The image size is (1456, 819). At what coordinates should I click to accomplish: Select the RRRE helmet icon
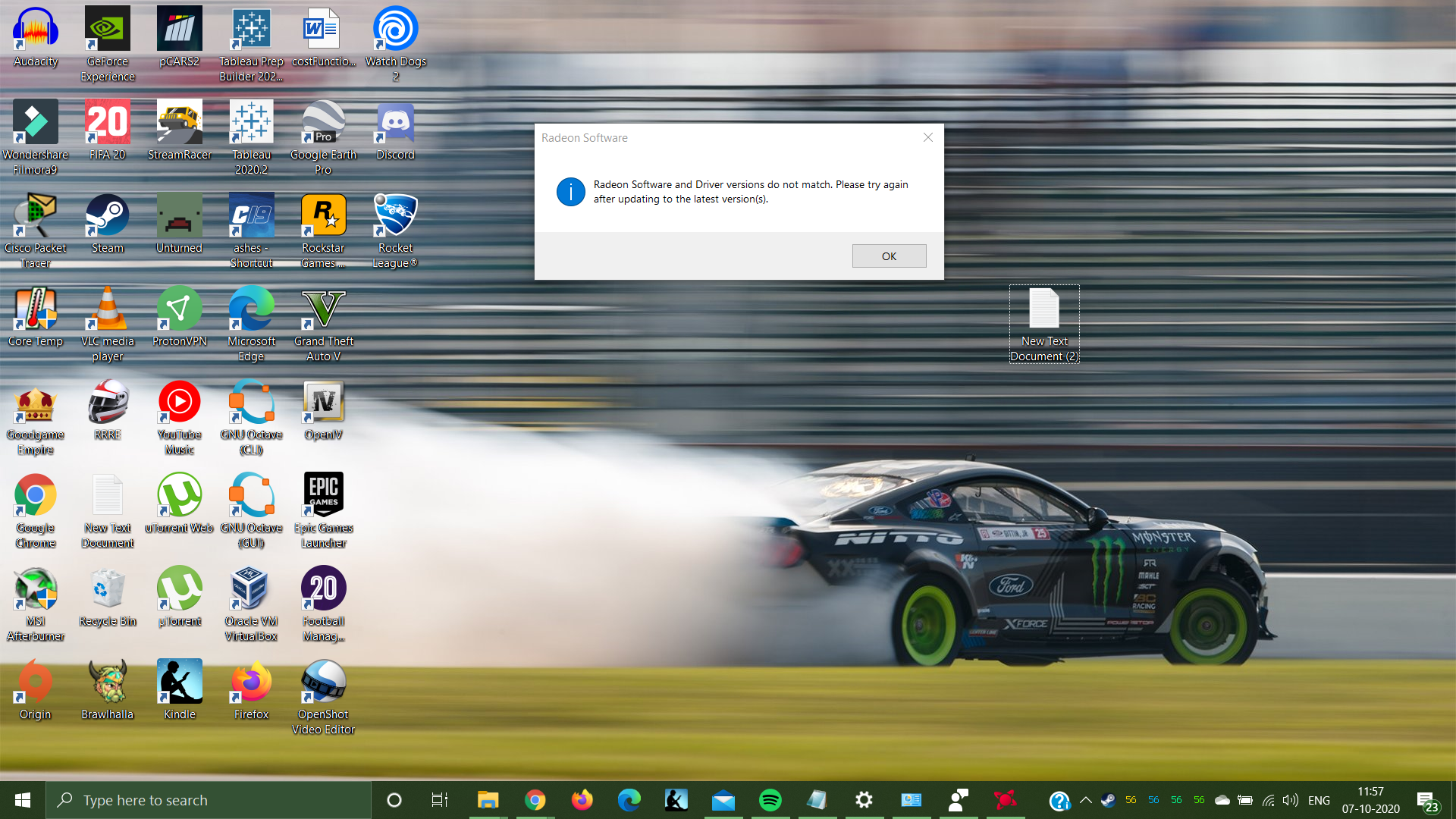(108, 409)
